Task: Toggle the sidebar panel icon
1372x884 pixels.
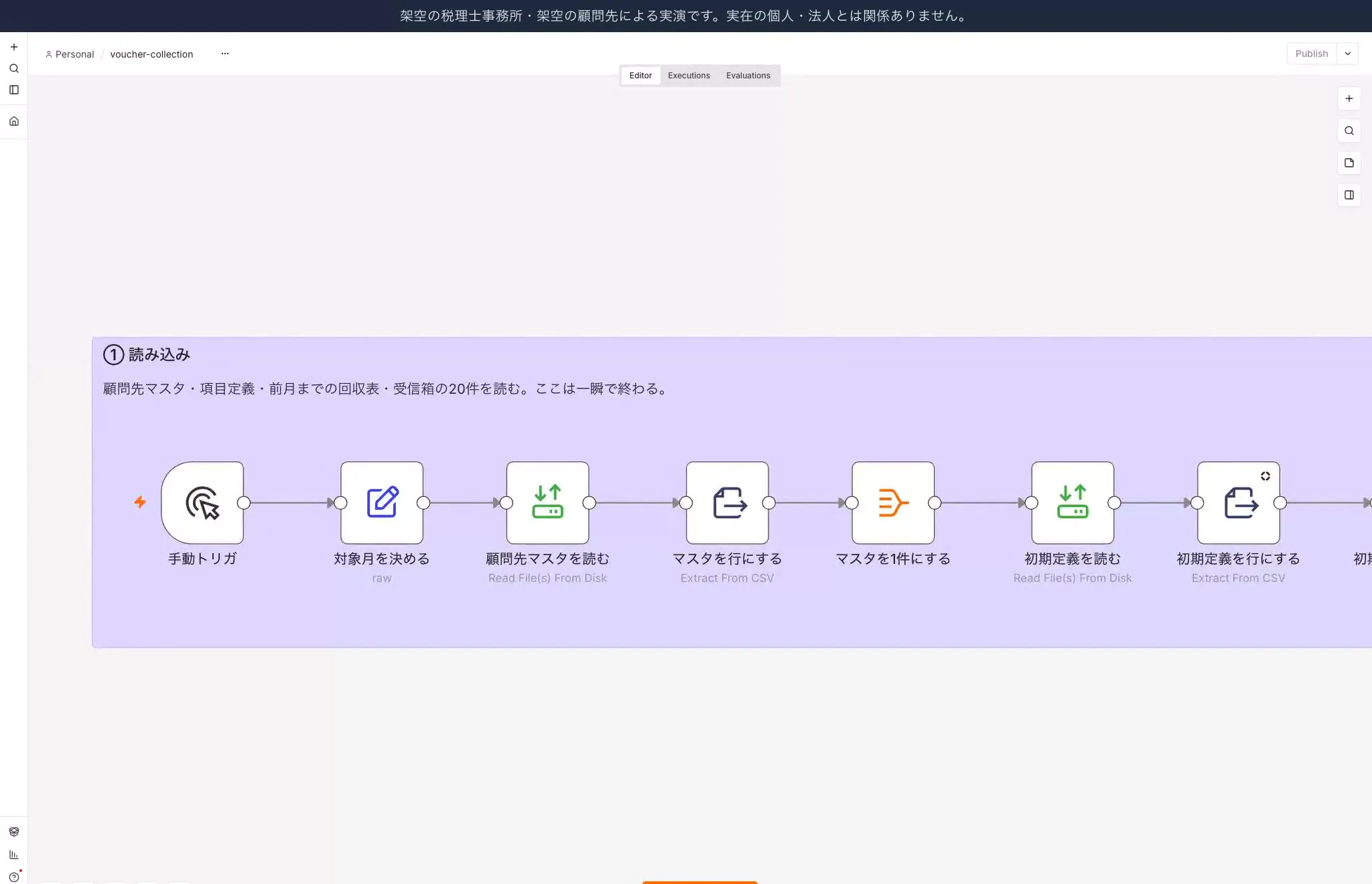Action: (13, 90)
